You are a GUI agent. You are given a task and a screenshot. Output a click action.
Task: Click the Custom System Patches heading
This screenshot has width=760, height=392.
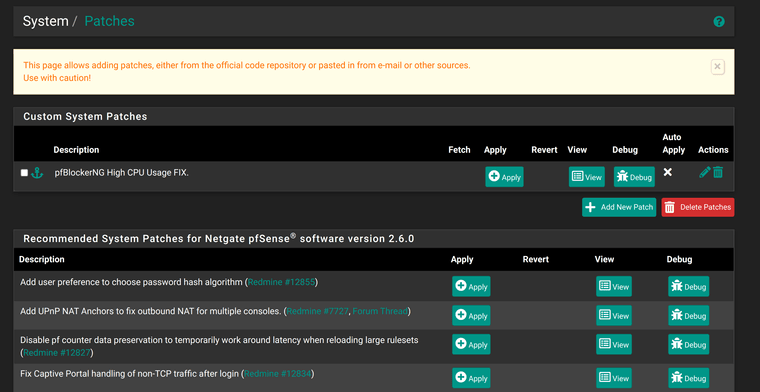85,116
